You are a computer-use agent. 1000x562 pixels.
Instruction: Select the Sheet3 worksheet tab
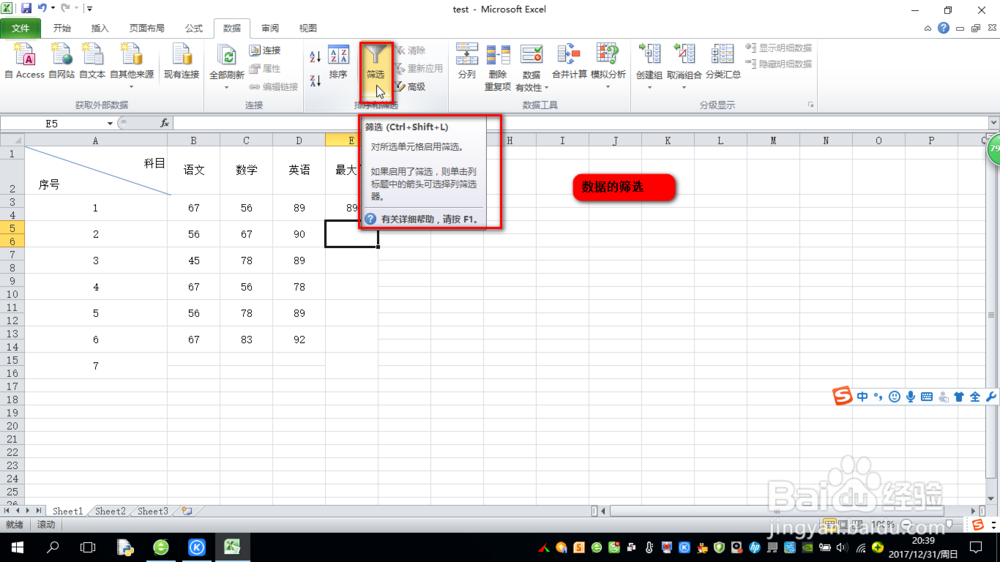pos(152,511)
